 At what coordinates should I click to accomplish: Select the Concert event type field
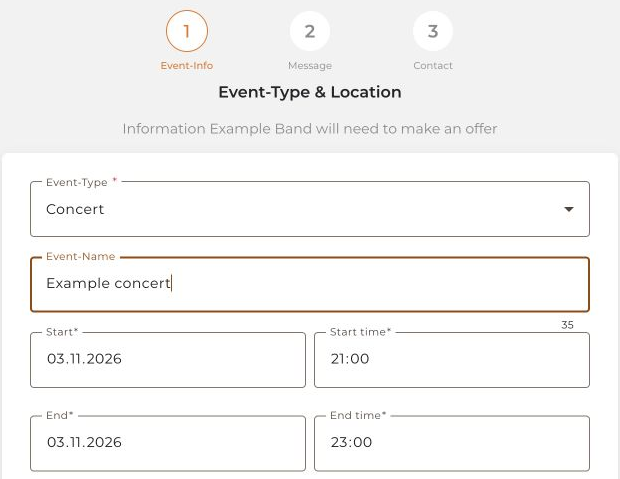[x=310, y=209]
